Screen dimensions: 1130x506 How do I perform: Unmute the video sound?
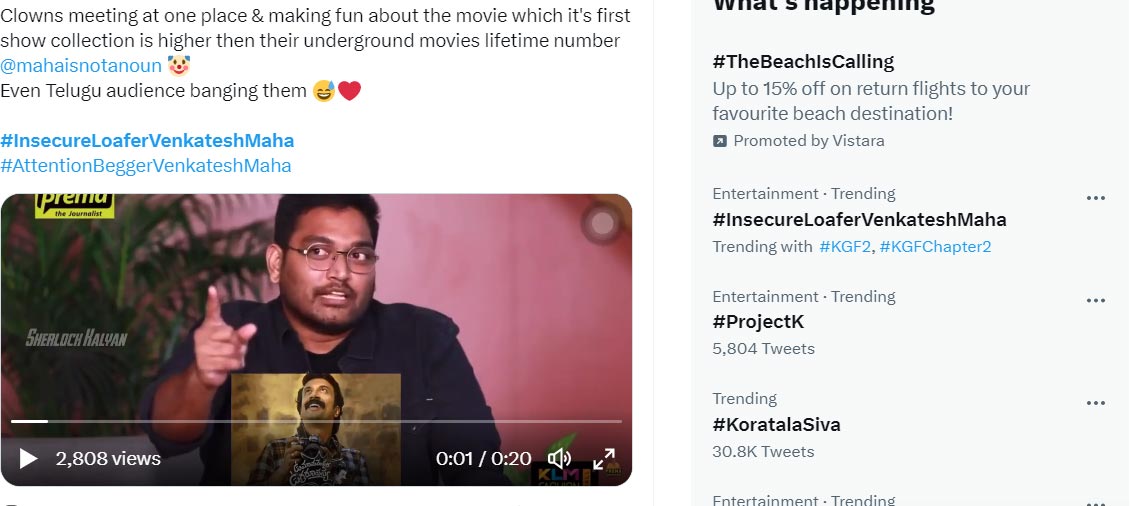[x=559, y=459]
